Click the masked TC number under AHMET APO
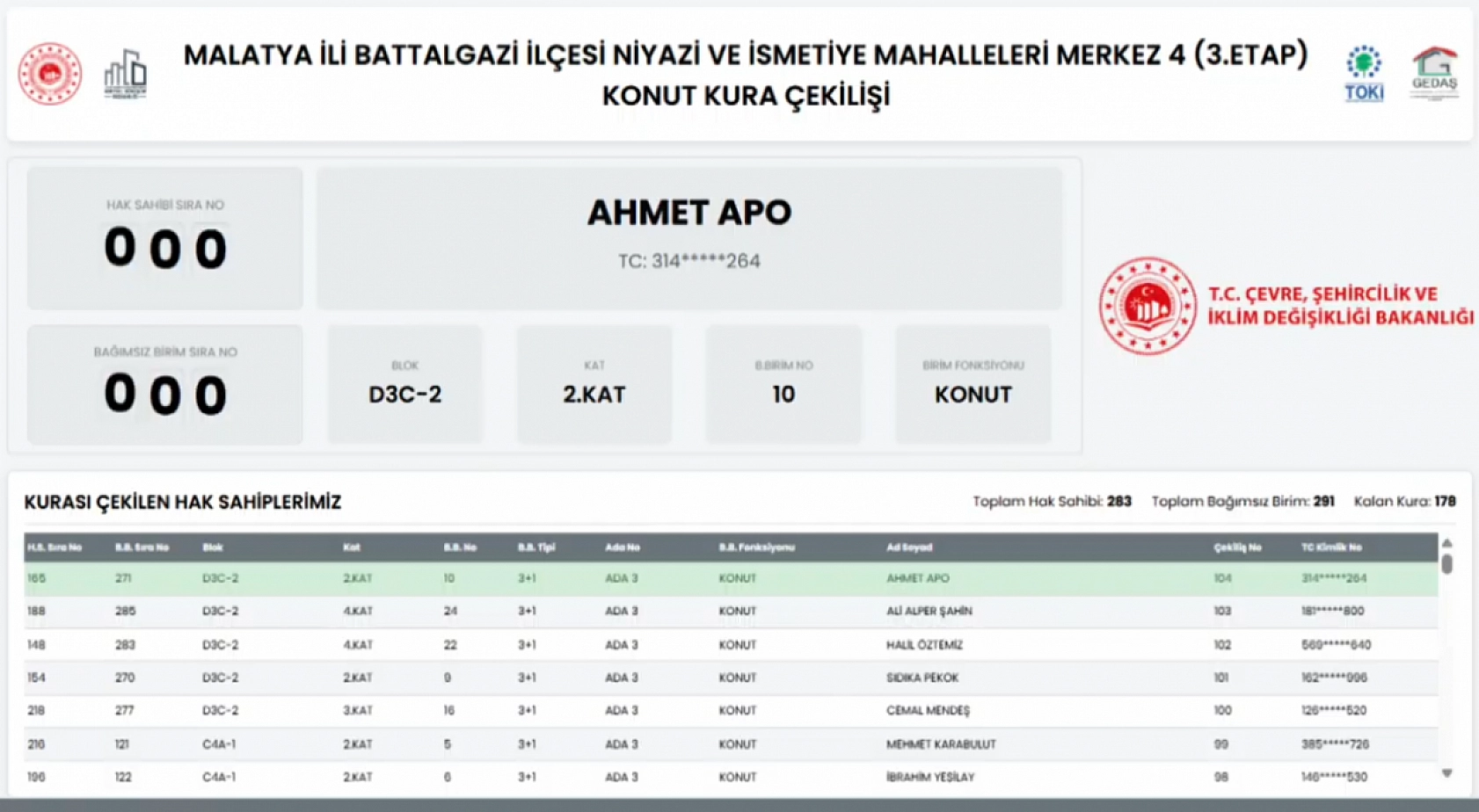The width and height of the screenshot is (1479, 812). point(691,260)
